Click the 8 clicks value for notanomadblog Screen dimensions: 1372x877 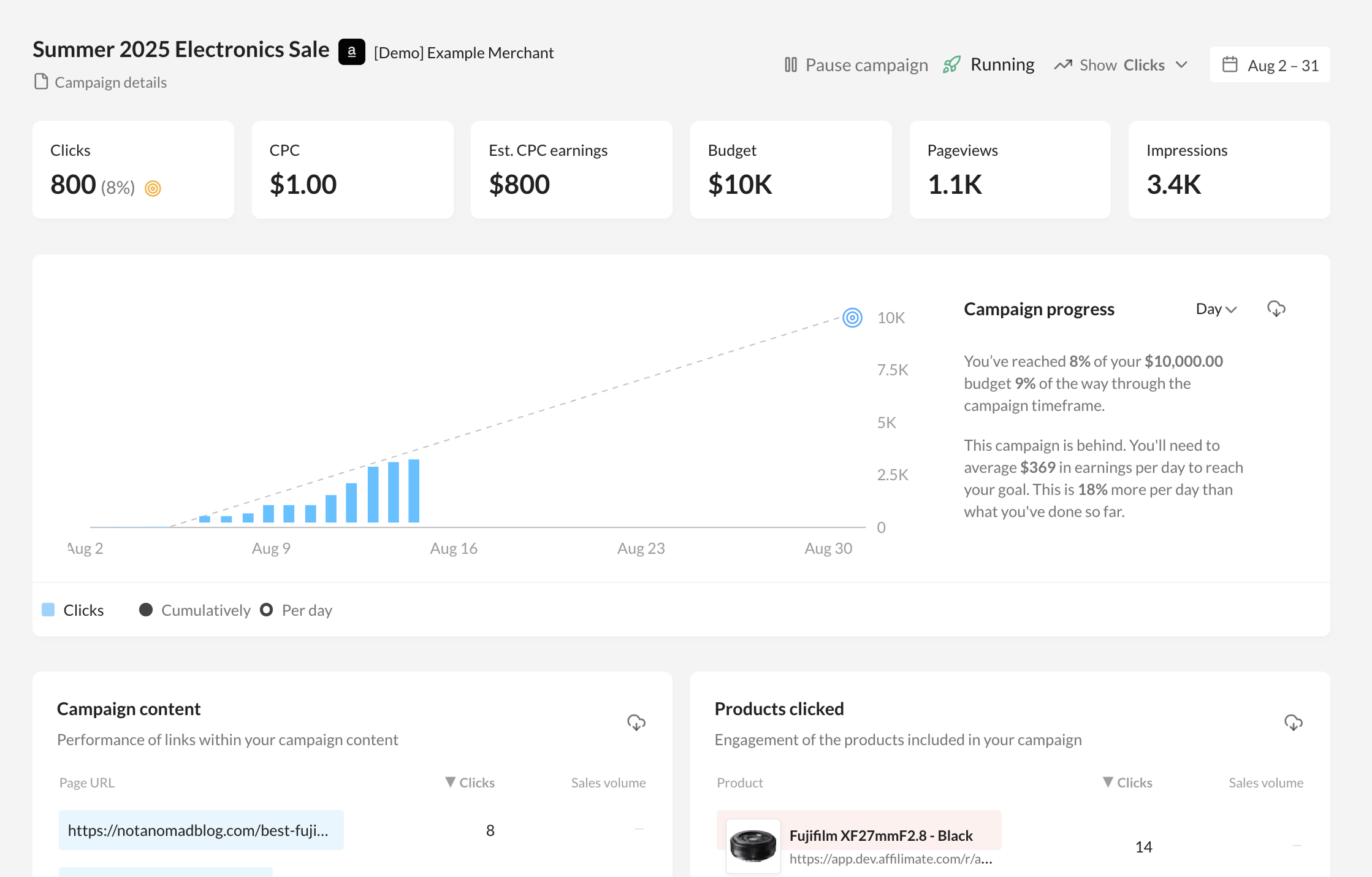(490, 830)
